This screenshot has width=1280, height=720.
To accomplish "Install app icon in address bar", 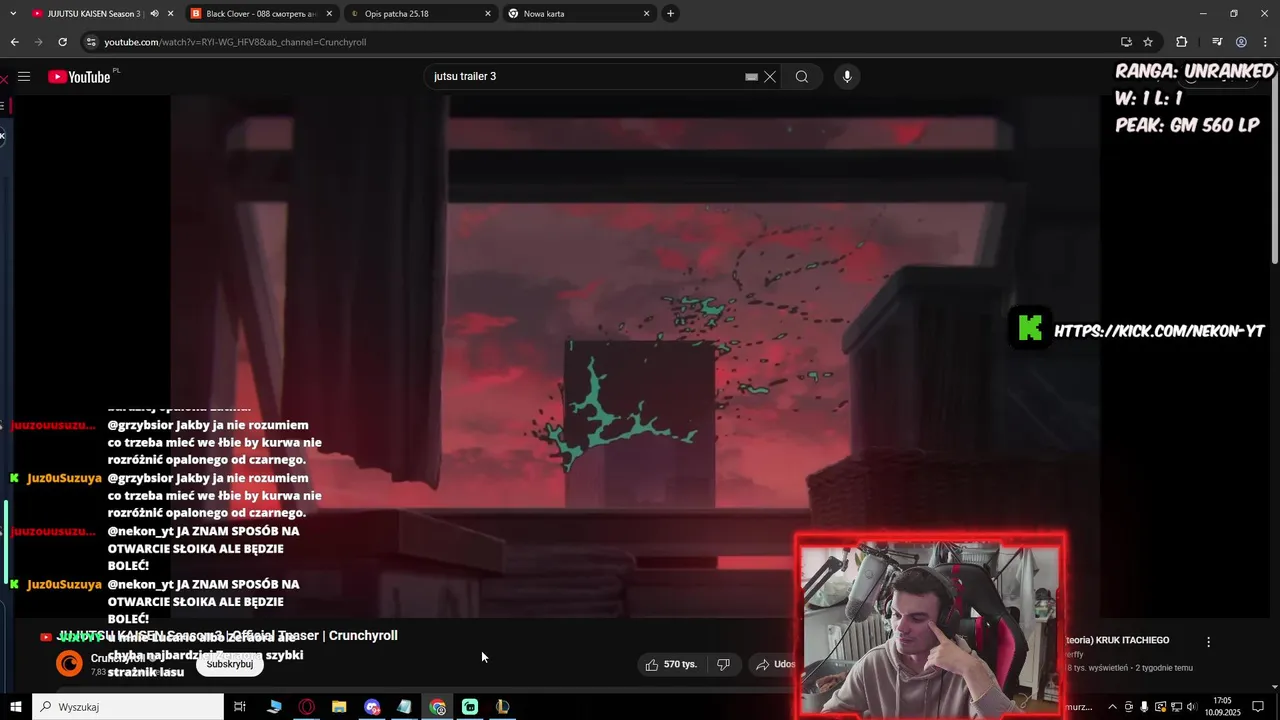I will [x=1126, y=42].
